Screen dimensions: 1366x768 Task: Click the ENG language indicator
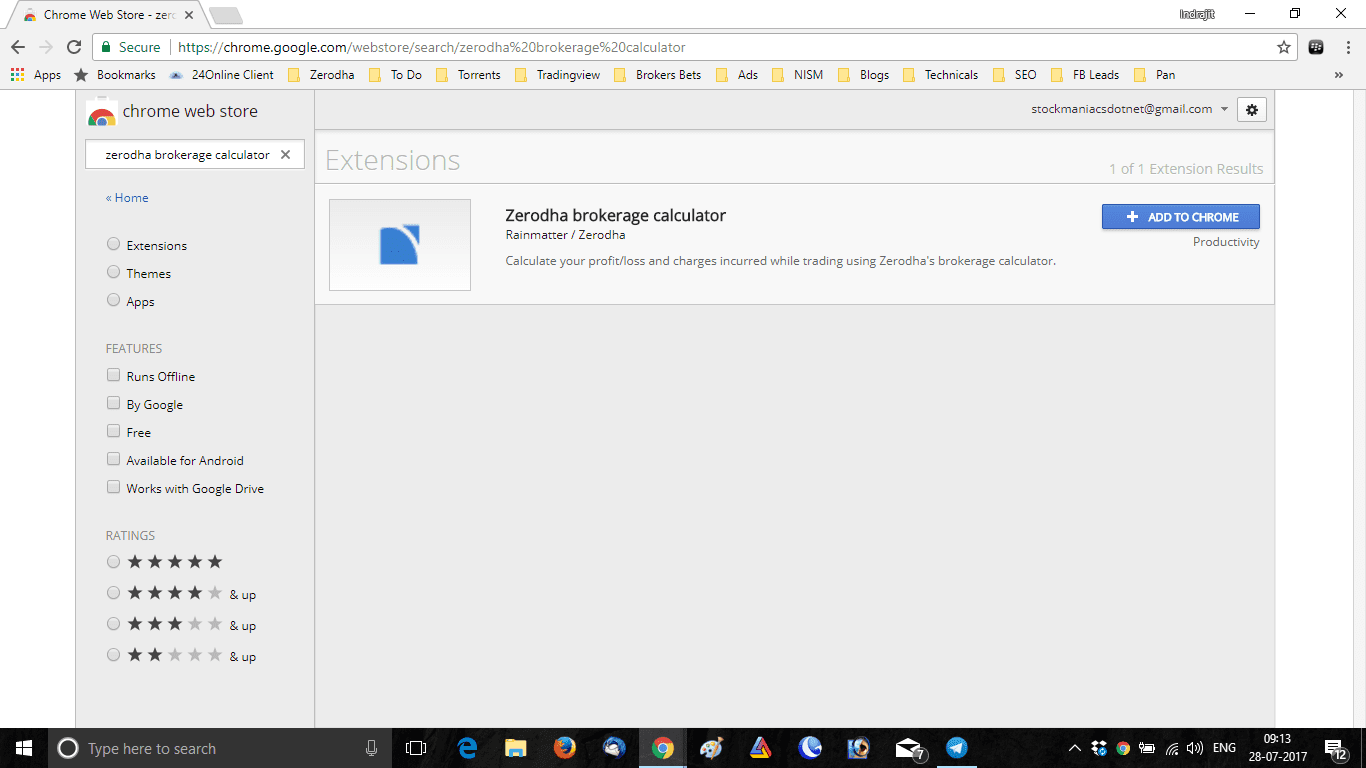[1224, 748]
